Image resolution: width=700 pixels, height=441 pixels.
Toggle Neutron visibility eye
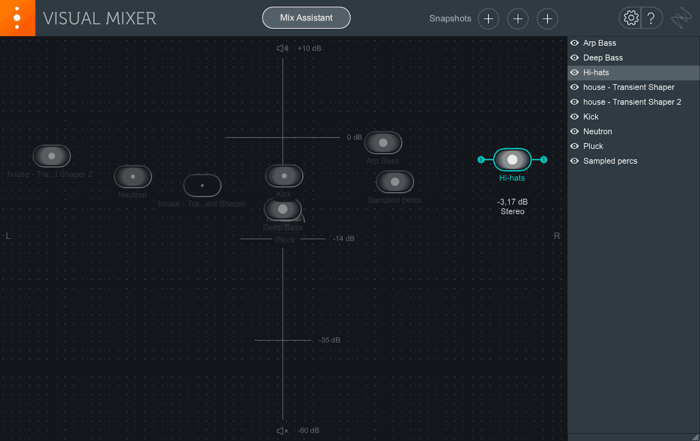(575, 131)
